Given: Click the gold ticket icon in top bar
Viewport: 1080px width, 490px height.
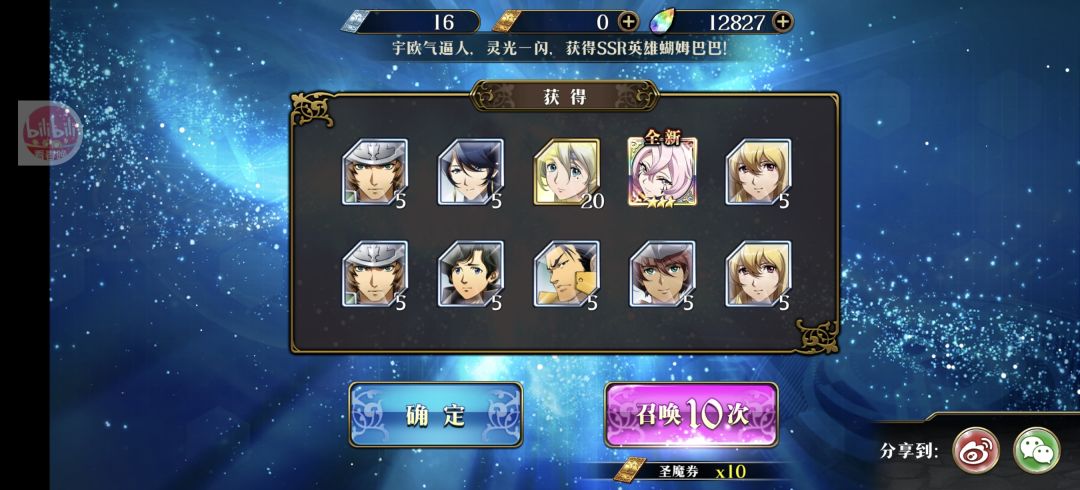Looking at the screenshot, I should point(507,22).
